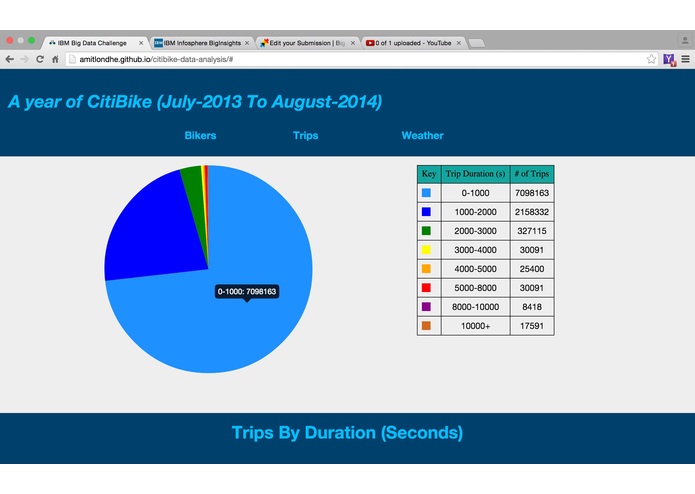The height and width of the screenshot is (494, 695).
Task: Click the green 2000-3000 key swatch
Action: (x=426, y=231)
